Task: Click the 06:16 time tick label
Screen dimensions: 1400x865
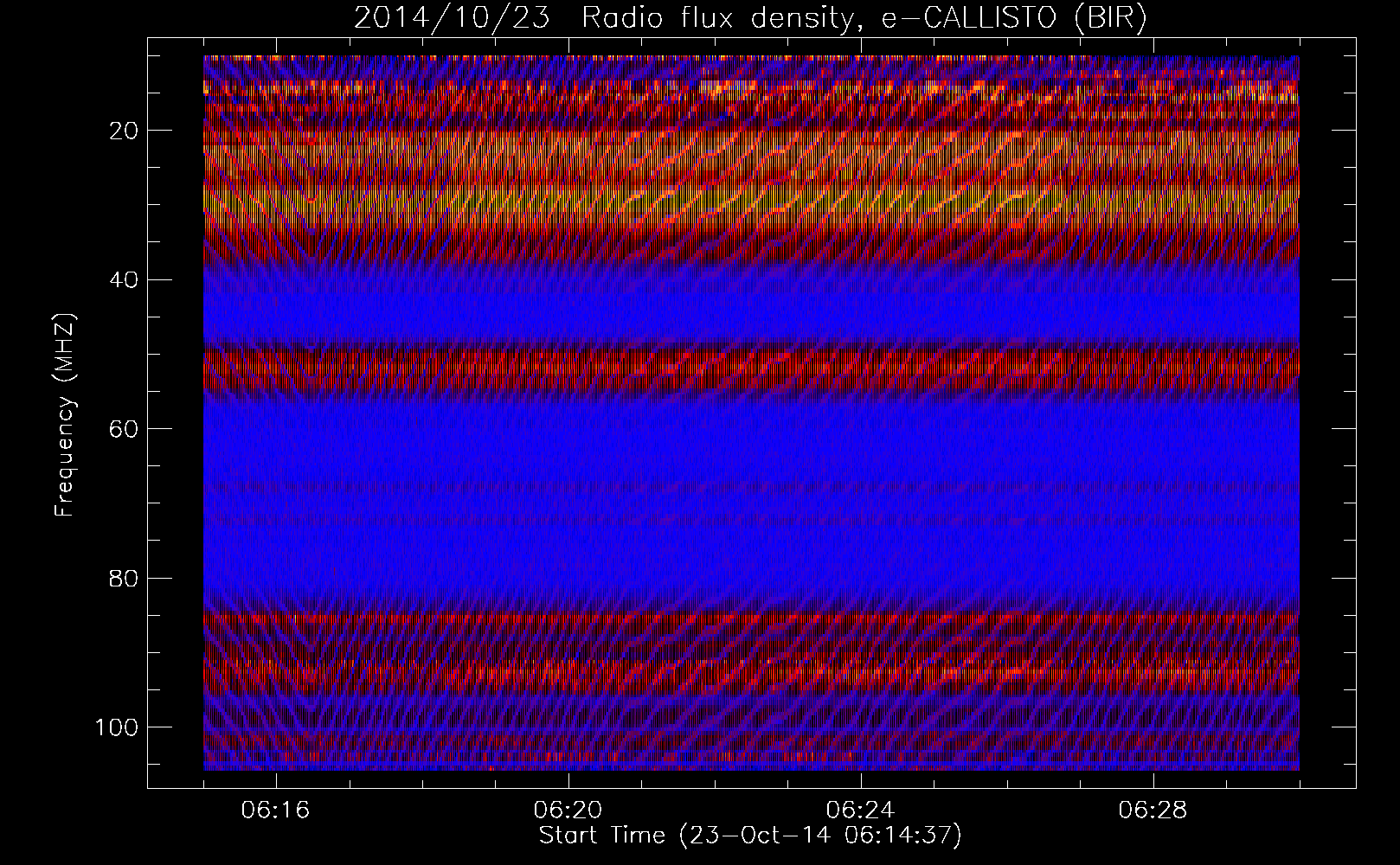Action: coord(277,811)
